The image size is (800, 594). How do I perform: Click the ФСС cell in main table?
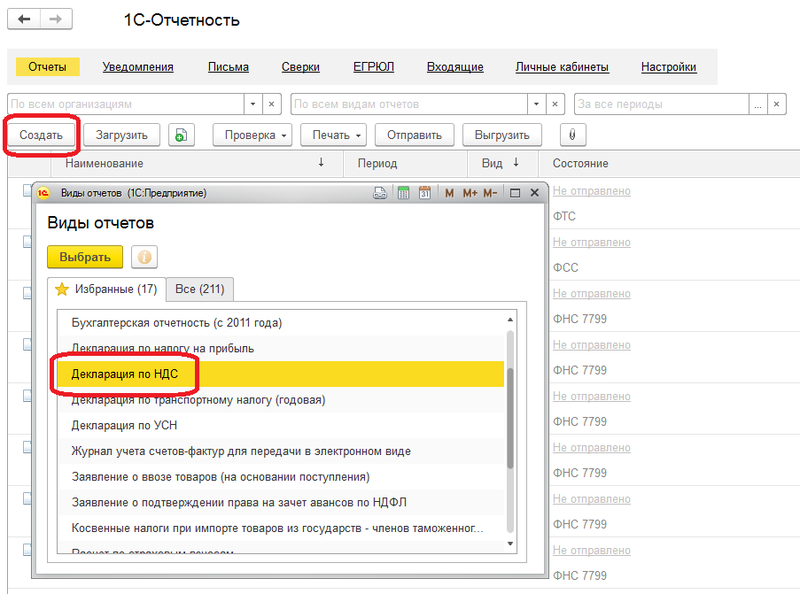[x=565, y=267]
